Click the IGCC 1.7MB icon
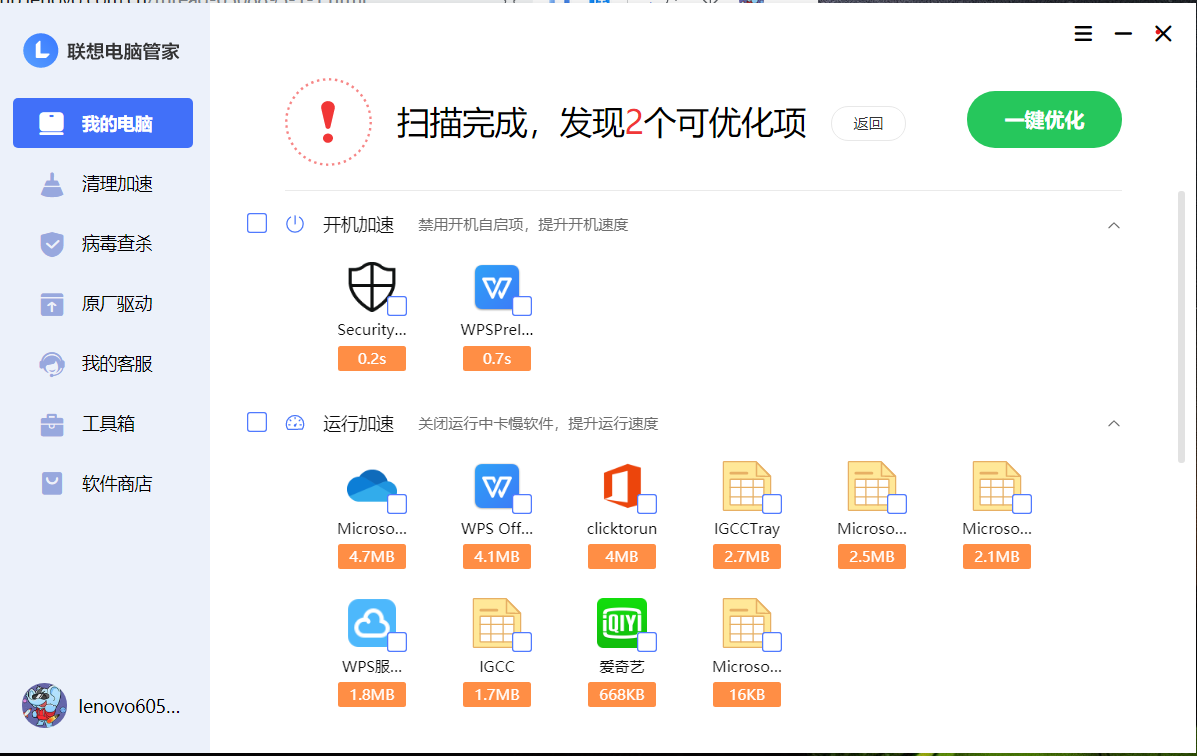Screen dimensions: 1197x756 coord(497,623)
